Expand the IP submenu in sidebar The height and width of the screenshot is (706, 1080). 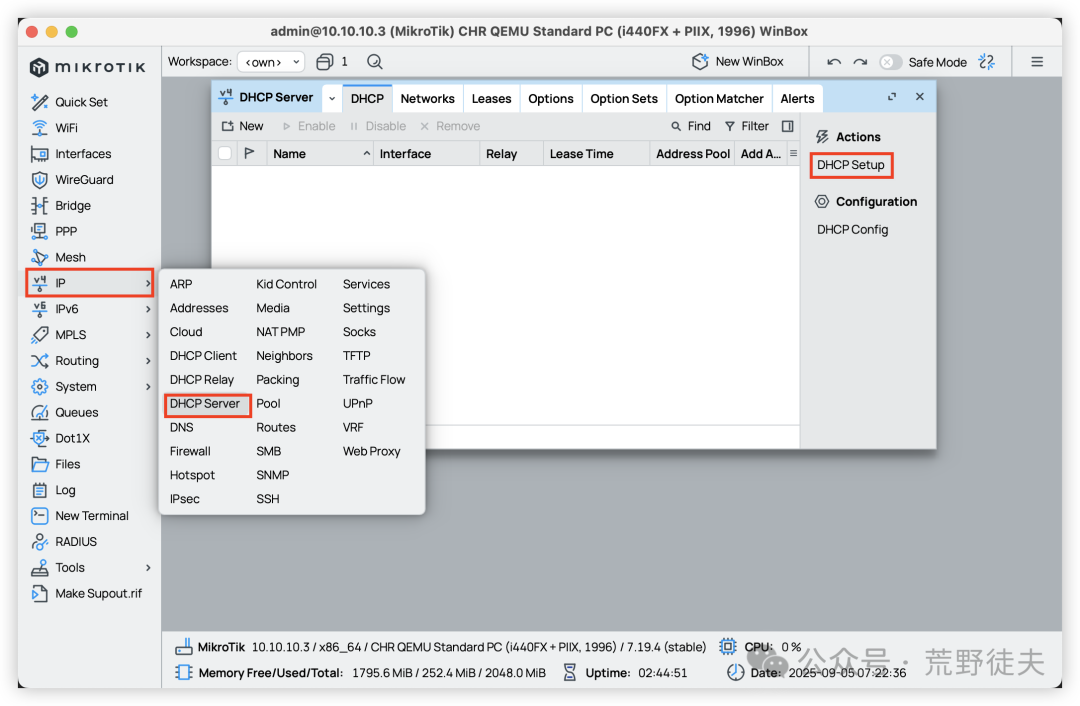point(90,283)
